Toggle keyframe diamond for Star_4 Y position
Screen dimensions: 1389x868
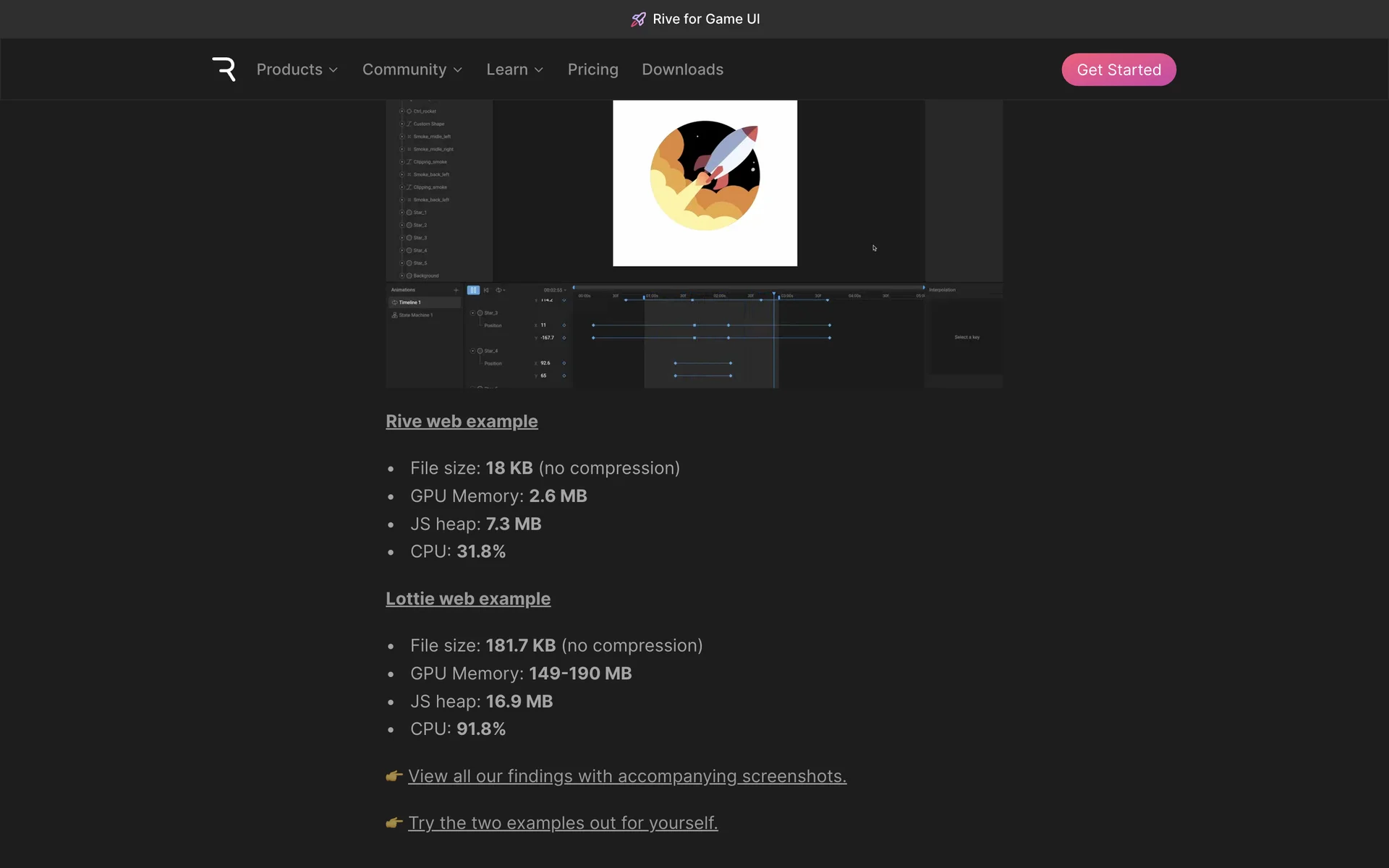pos(564,376)
